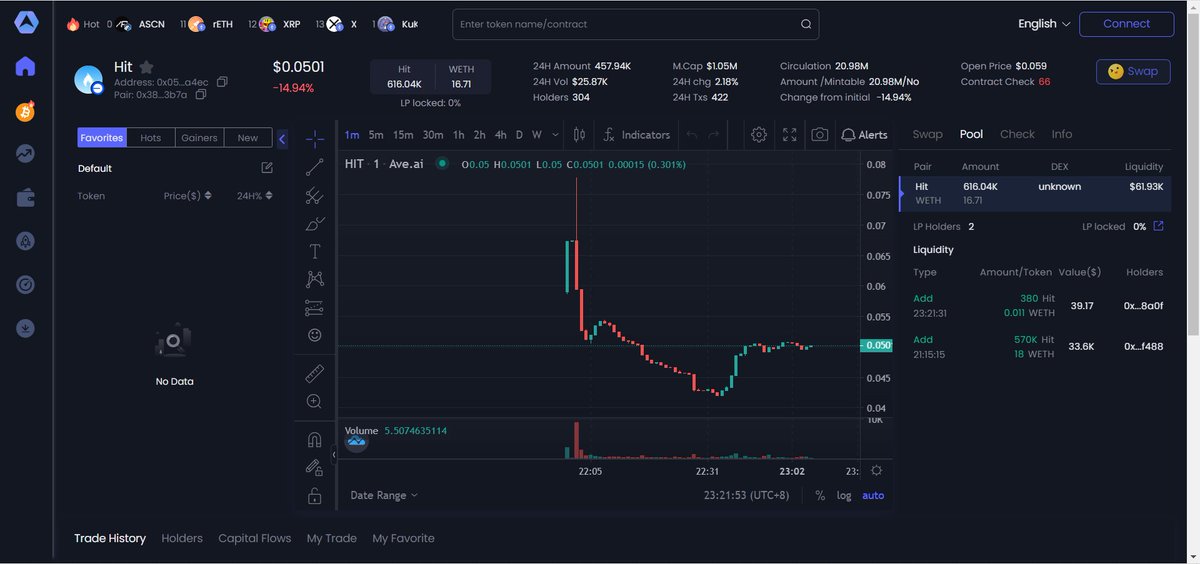Open the English language dropdown
The height and width of the screenshot is (564, 1200).
pyautogui.click(x=1044, y=24)
